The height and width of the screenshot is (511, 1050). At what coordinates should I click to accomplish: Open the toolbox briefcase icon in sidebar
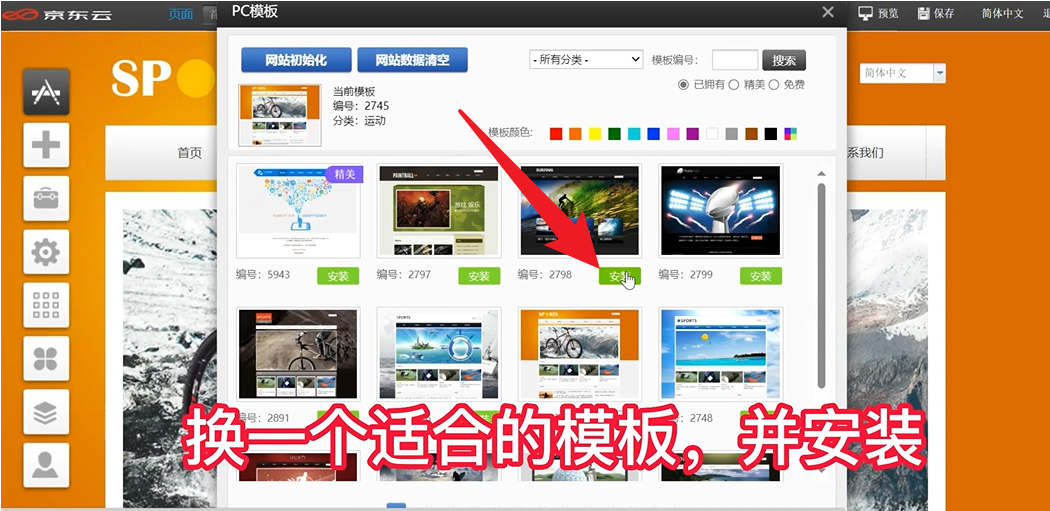tap(46, 198)
